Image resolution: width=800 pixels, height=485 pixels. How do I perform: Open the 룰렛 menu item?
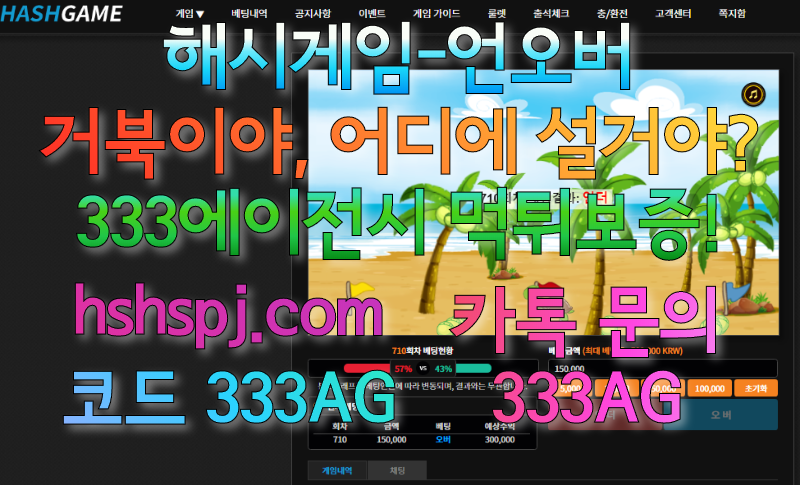coord(496,14)
